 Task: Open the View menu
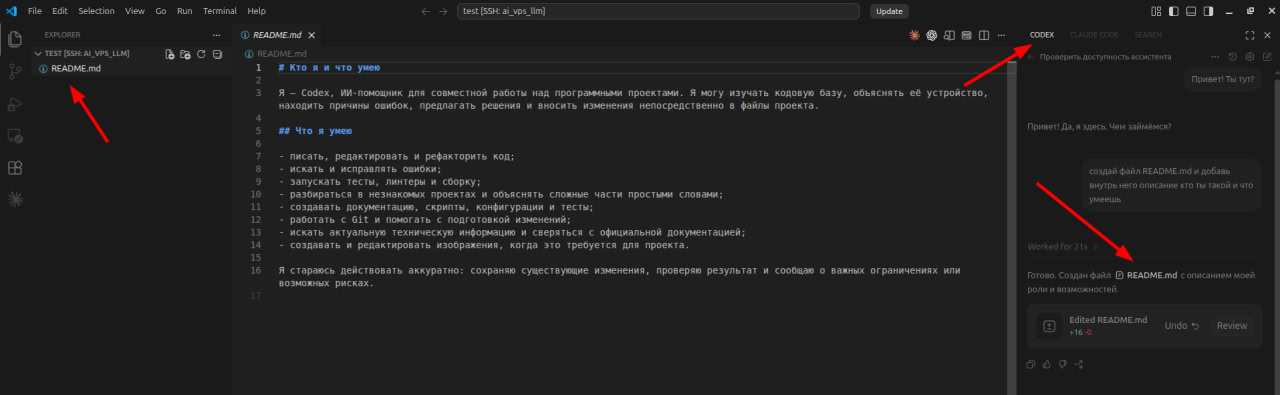point(136,11)
